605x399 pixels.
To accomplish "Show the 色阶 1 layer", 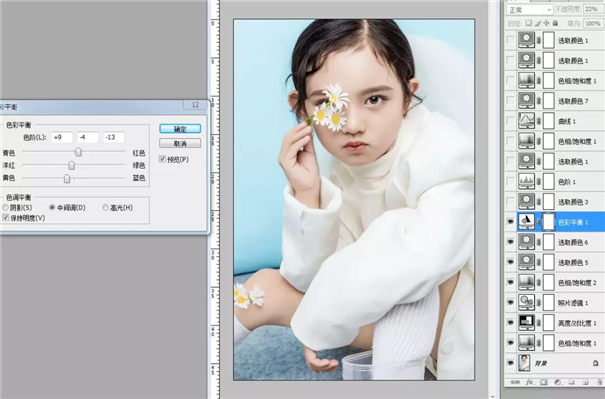I will point(510,182).
